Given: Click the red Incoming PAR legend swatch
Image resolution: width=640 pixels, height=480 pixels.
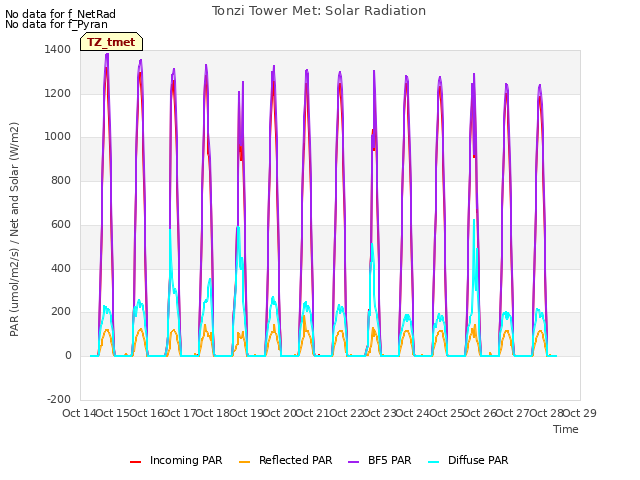Looking at the screenshot, I should [x=135, y=461].
